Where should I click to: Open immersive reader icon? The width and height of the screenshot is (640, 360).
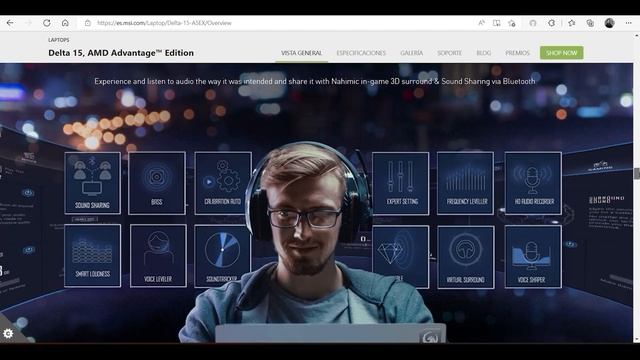point(496,23)
